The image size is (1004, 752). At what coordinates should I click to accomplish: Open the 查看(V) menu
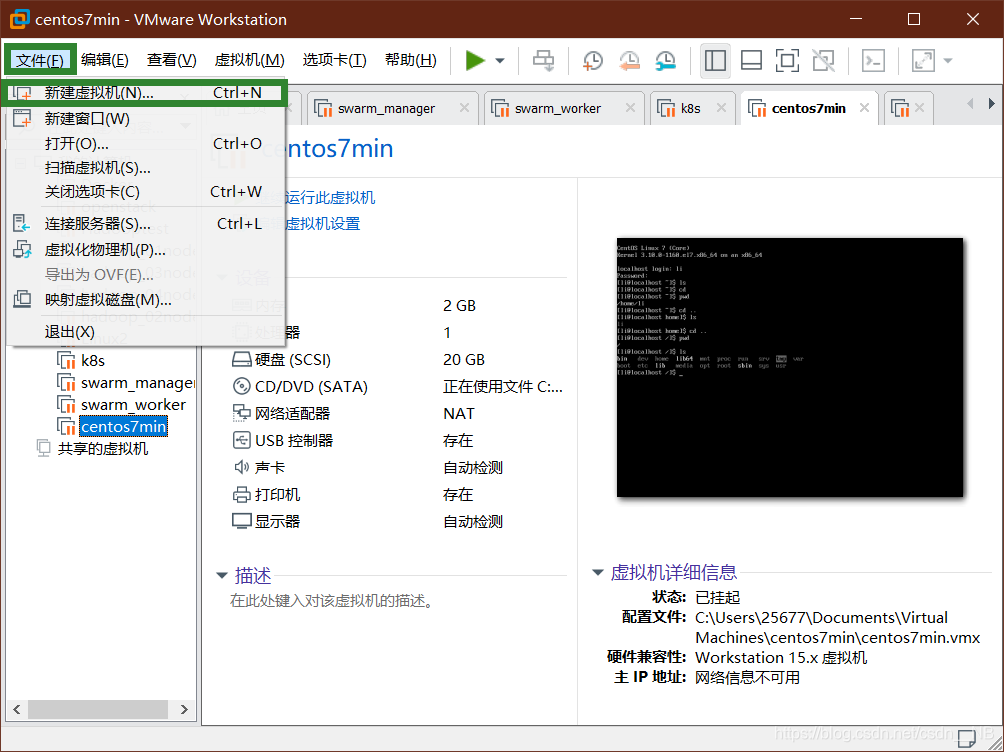click(x=171, y=60)
